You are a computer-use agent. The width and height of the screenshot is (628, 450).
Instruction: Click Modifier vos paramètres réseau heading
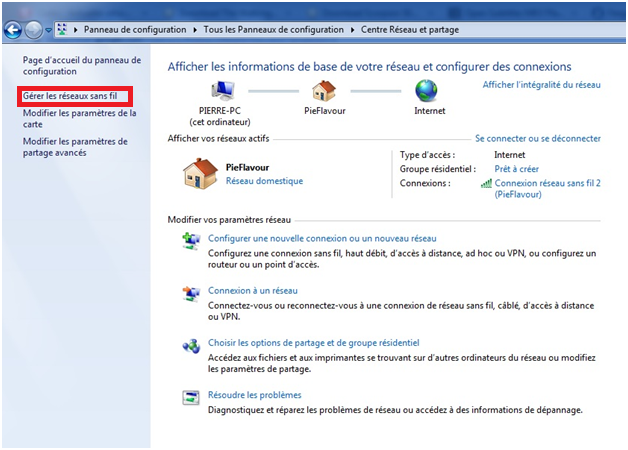[x=229, y=220]
